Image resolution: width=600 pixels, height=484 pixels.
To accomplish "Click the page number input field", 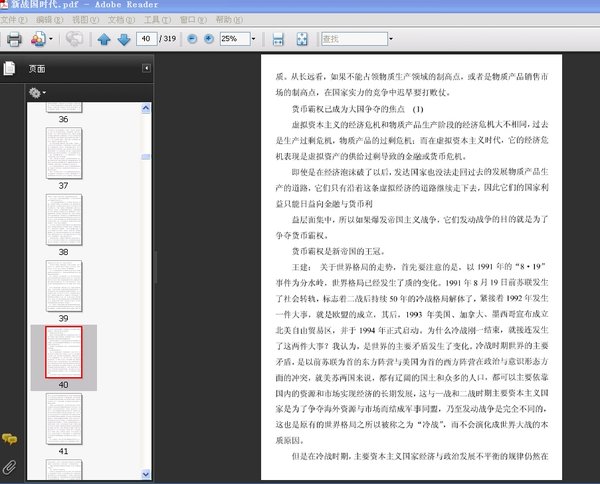I will coord(147,39).
